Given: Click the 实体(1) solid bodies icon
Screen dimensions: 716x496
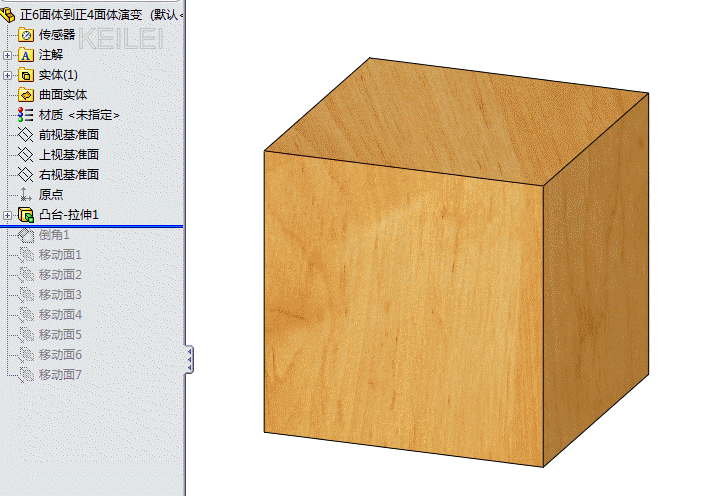Looking at the screenshot, I should point(26,75).
